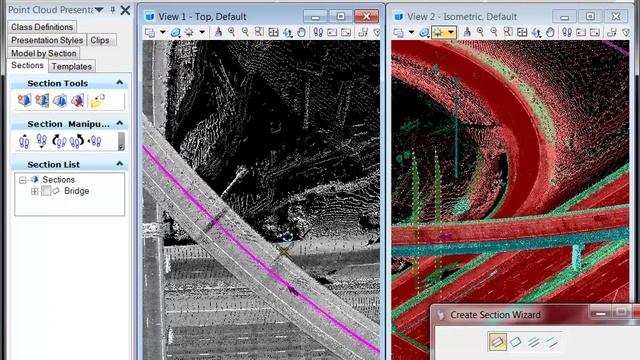This screenshot has height=360, width=640.
Task: Click highlighted View 2 brightness sun icon
Action: [x=438, y=32]
